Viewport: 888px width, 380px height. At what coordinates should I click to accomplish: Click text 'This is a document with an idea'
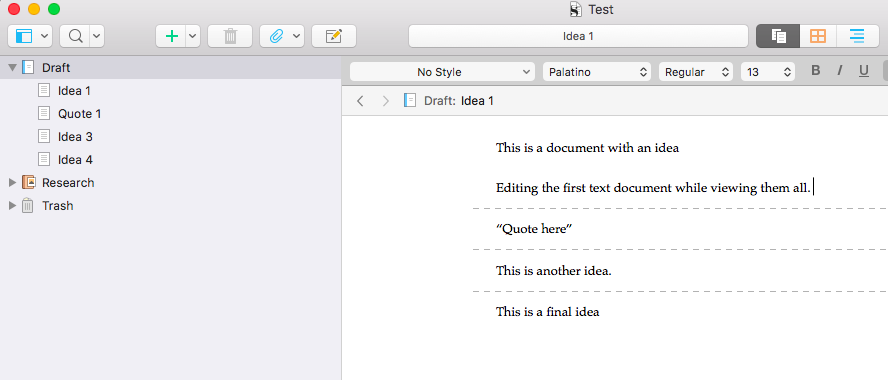pos(587,148)
